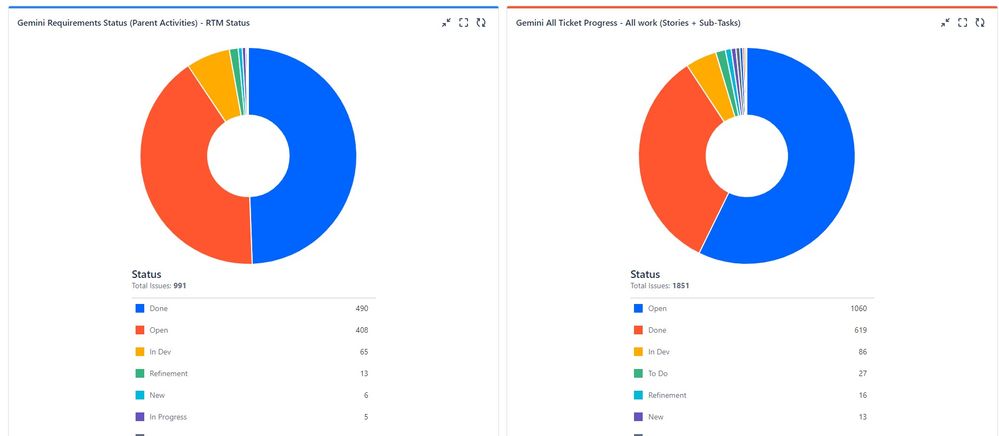This screenshot has height=436, width=999.
Task: Open the Refinement link in Ticket Progress legend
Action: (x=668, y=395)
